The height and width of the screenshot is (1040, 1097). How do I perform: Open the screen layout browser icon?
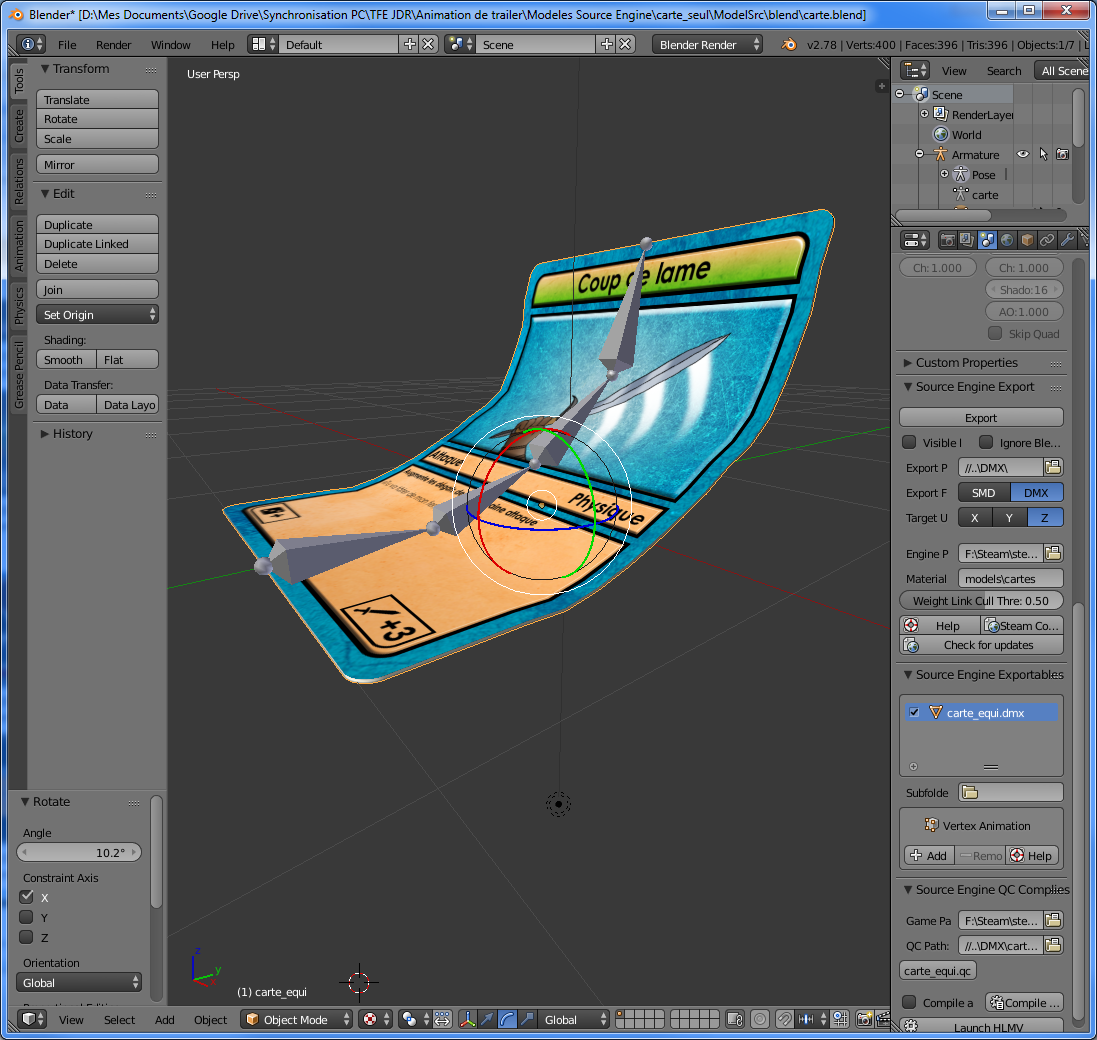pos(263,44)
